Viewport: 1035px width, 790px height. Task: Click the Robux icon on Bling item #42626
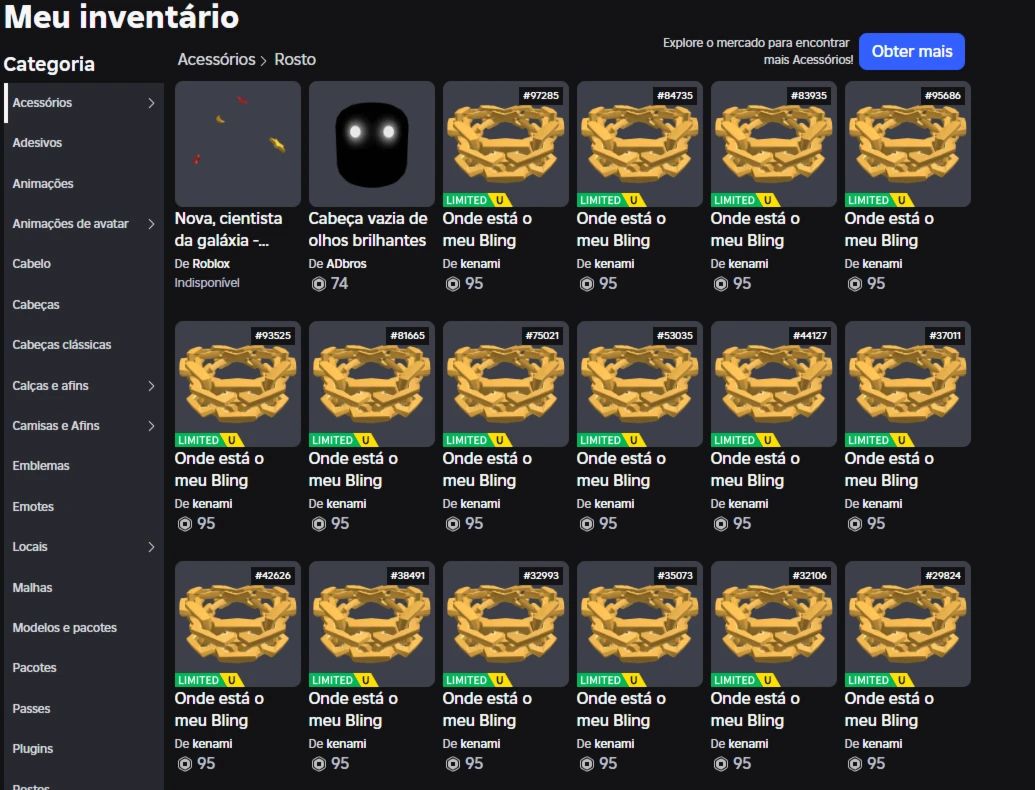(x=185, y=764)
